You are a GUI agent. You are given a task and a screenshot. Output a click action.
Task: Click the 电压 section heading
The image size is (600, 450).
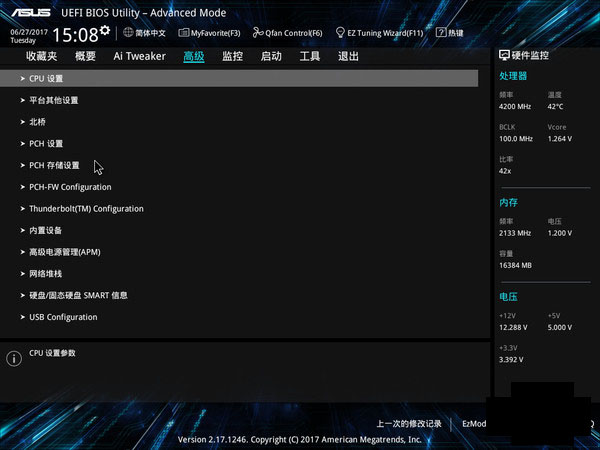click(x=509, y=297)
